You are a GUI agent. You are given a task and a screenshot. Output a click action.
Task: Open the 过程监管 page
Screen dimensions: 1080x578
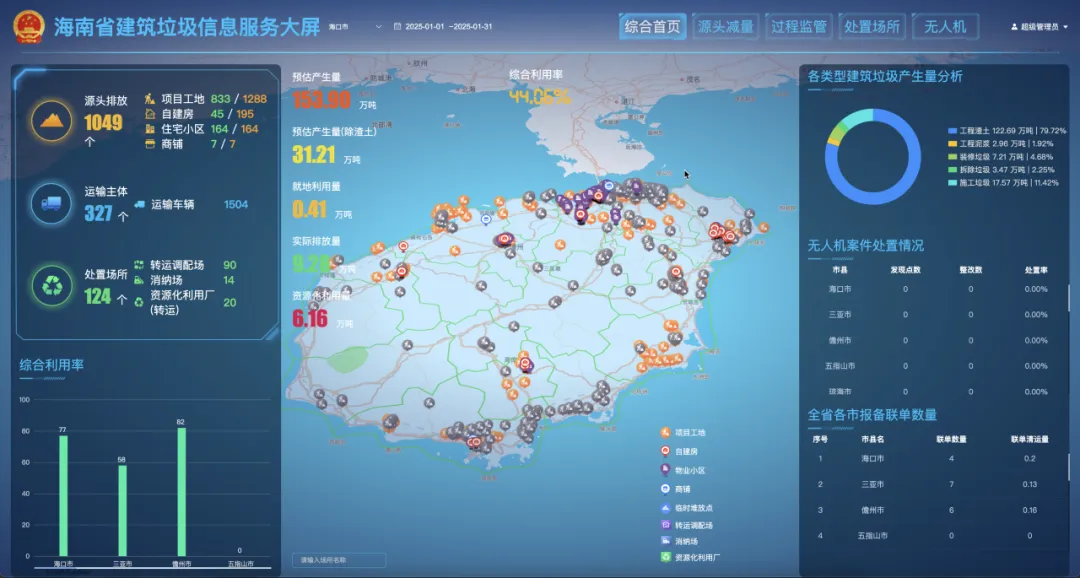[x=799, y=27]
